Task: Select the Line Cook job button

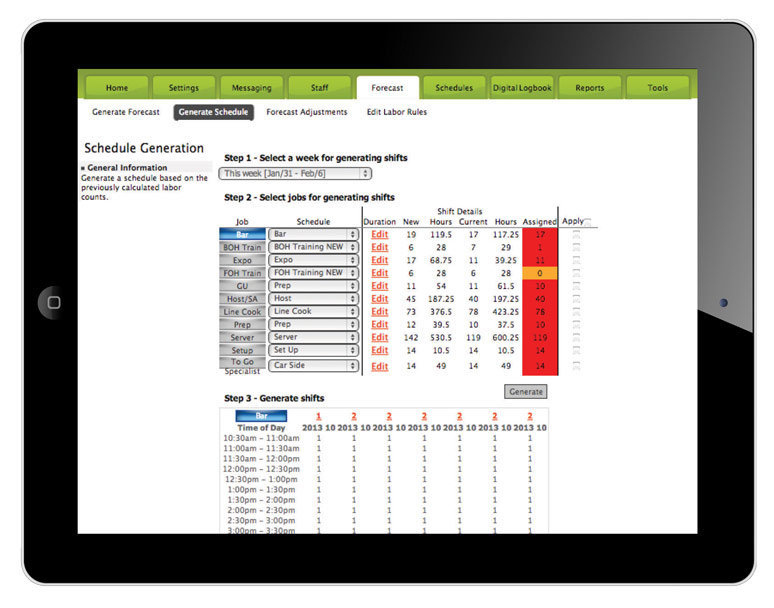Action: pos(242,311)
